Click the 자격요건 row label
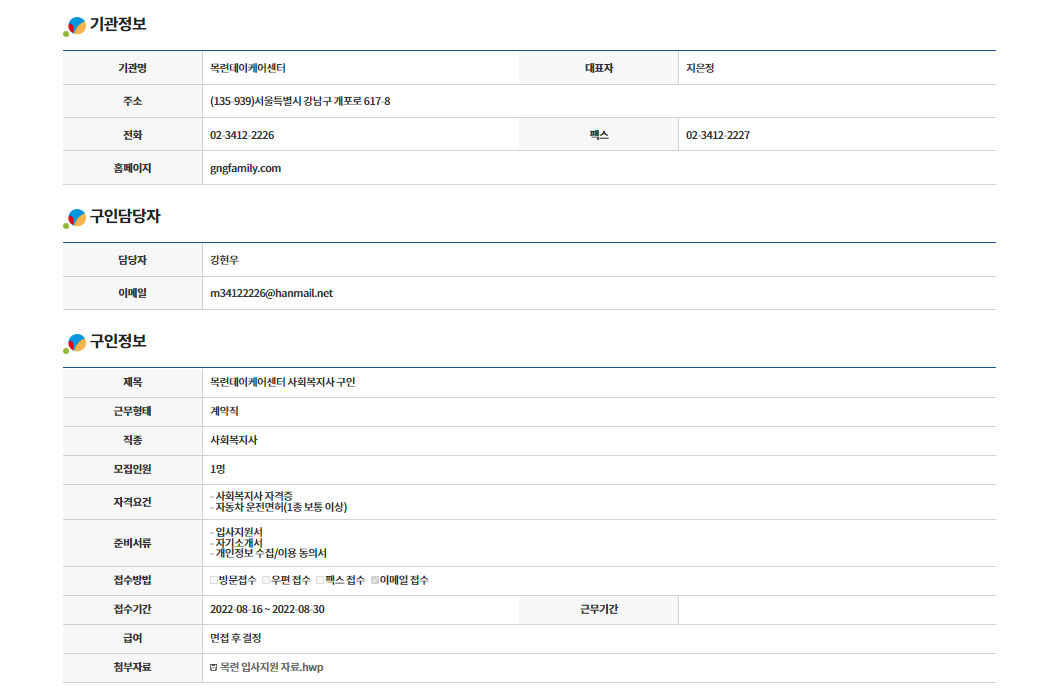Image resolution: width=1046 pixels, height=690 pixels. 132,502
